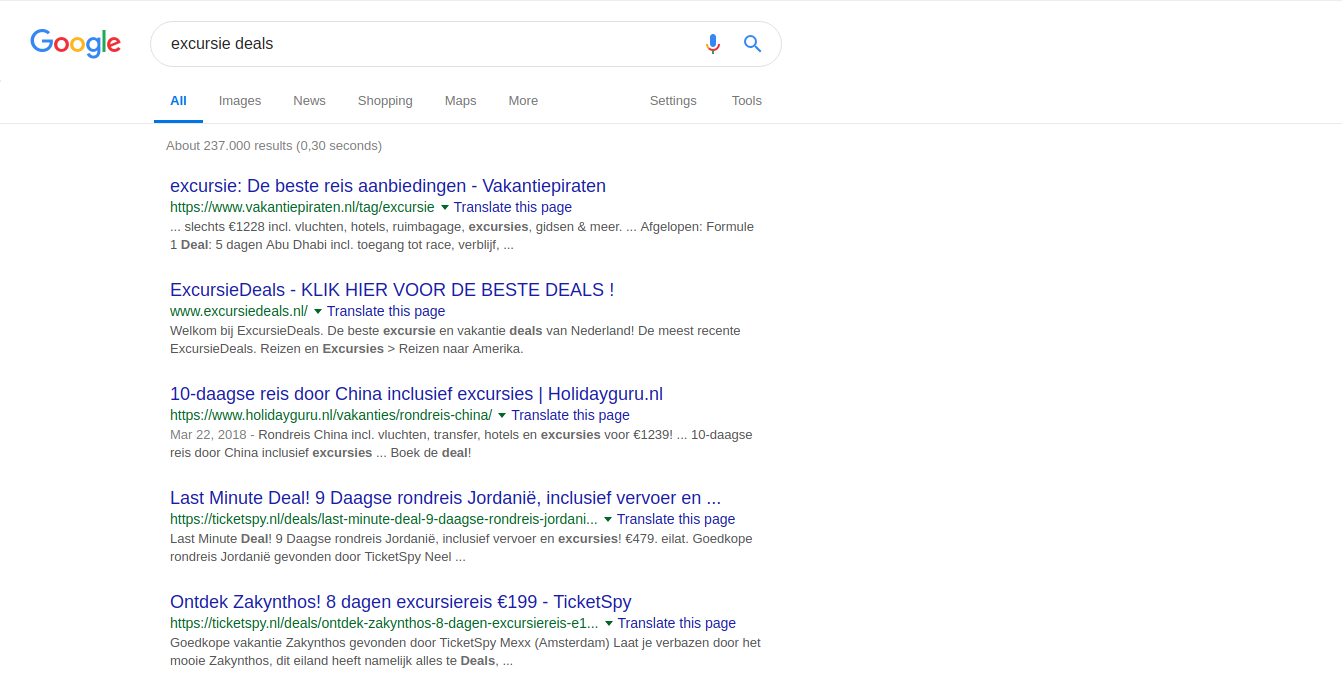Submit search with magnifying glass icon
The image size is (1342, 689).
753,44
